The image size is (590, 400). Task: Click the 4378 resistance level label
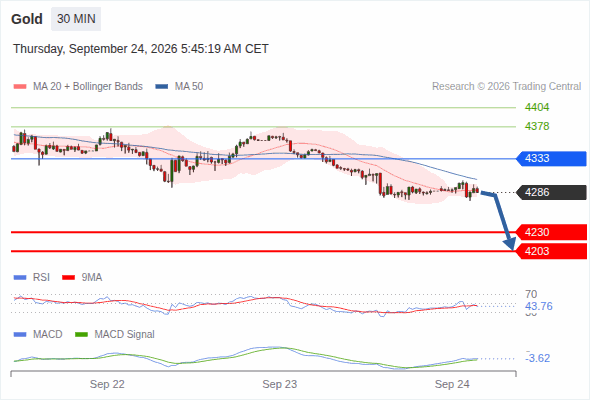(537, 126)
